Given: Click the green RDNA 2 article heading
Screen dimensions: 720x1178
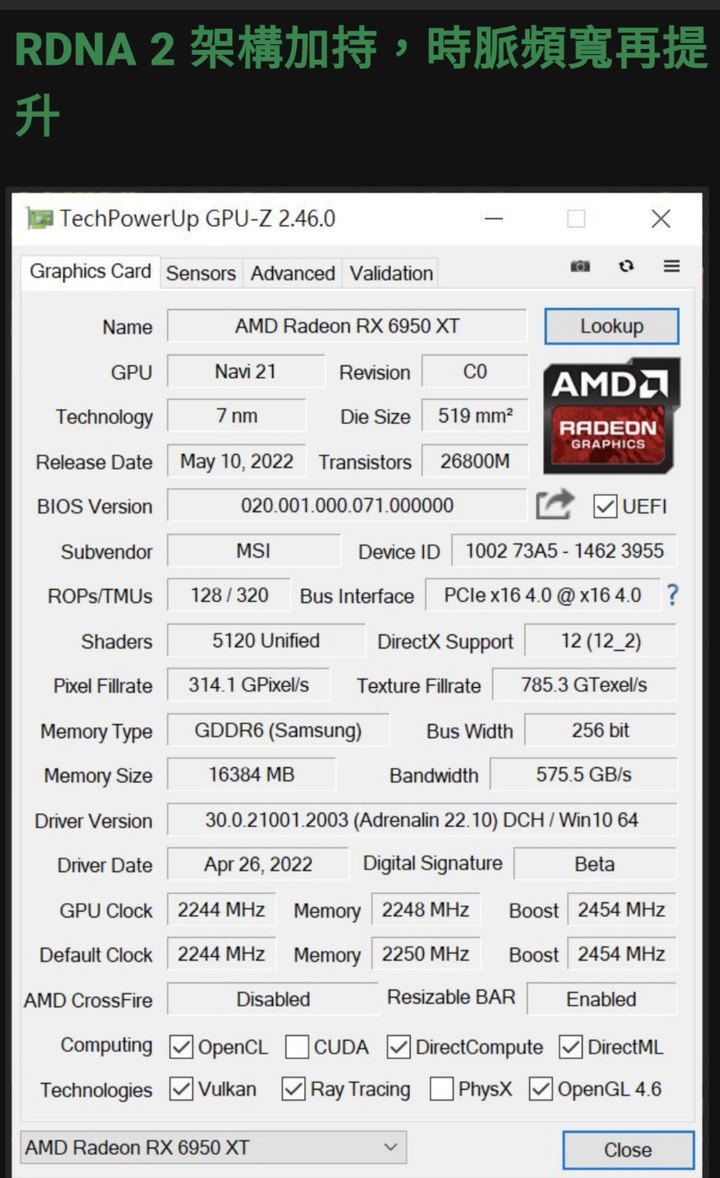Looking at the screenshot, I should point(360,81).
